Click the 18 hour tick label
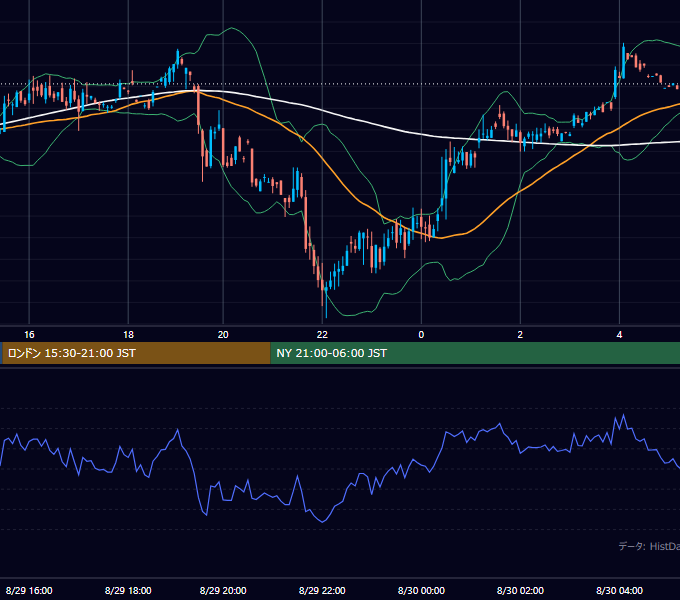 tap(128, 335)
